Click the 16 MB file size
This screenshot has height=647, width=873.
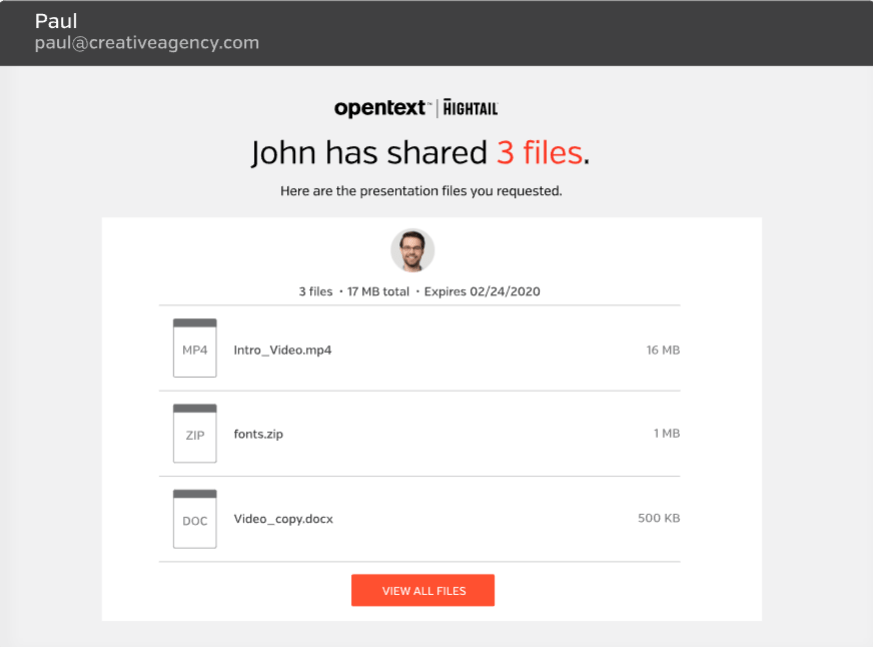[663, 350]
